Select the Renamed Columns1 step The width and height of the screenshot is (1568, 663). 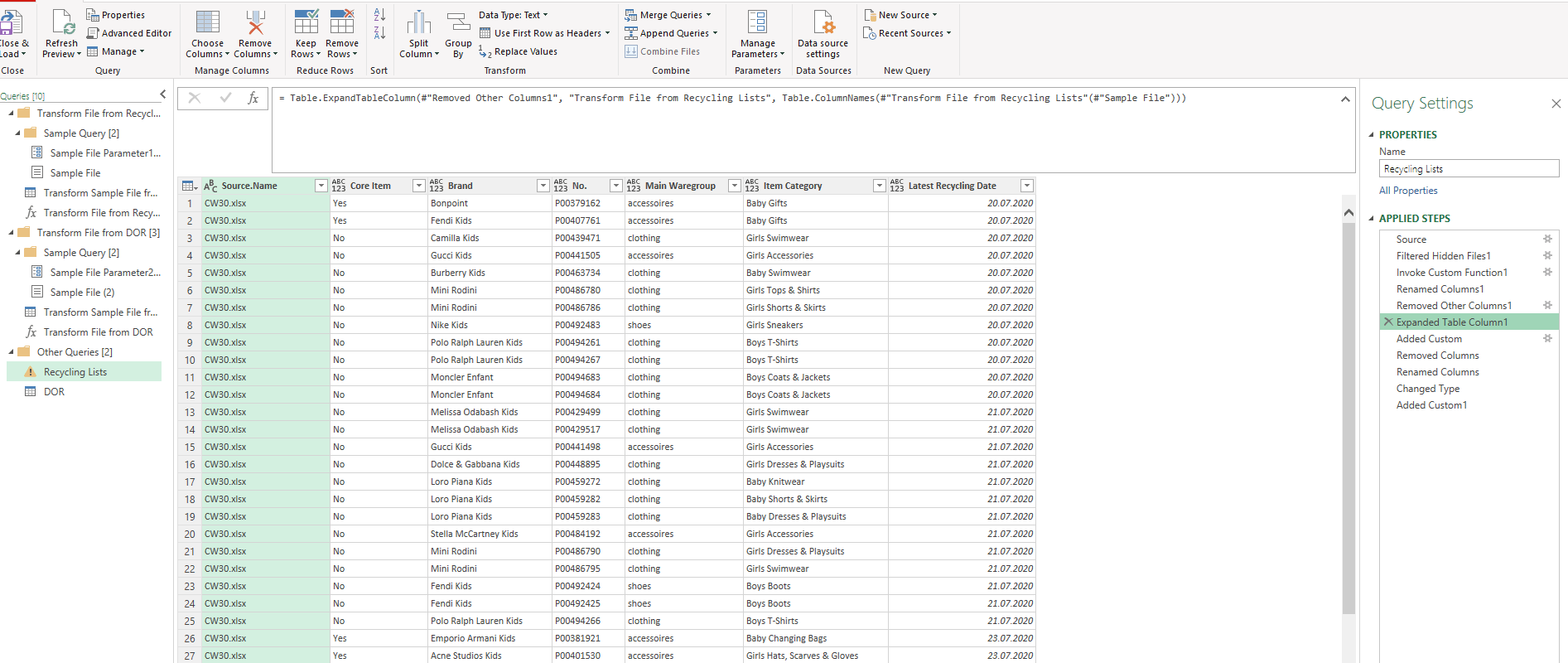pyautogui.click(x=1440, y=288)
